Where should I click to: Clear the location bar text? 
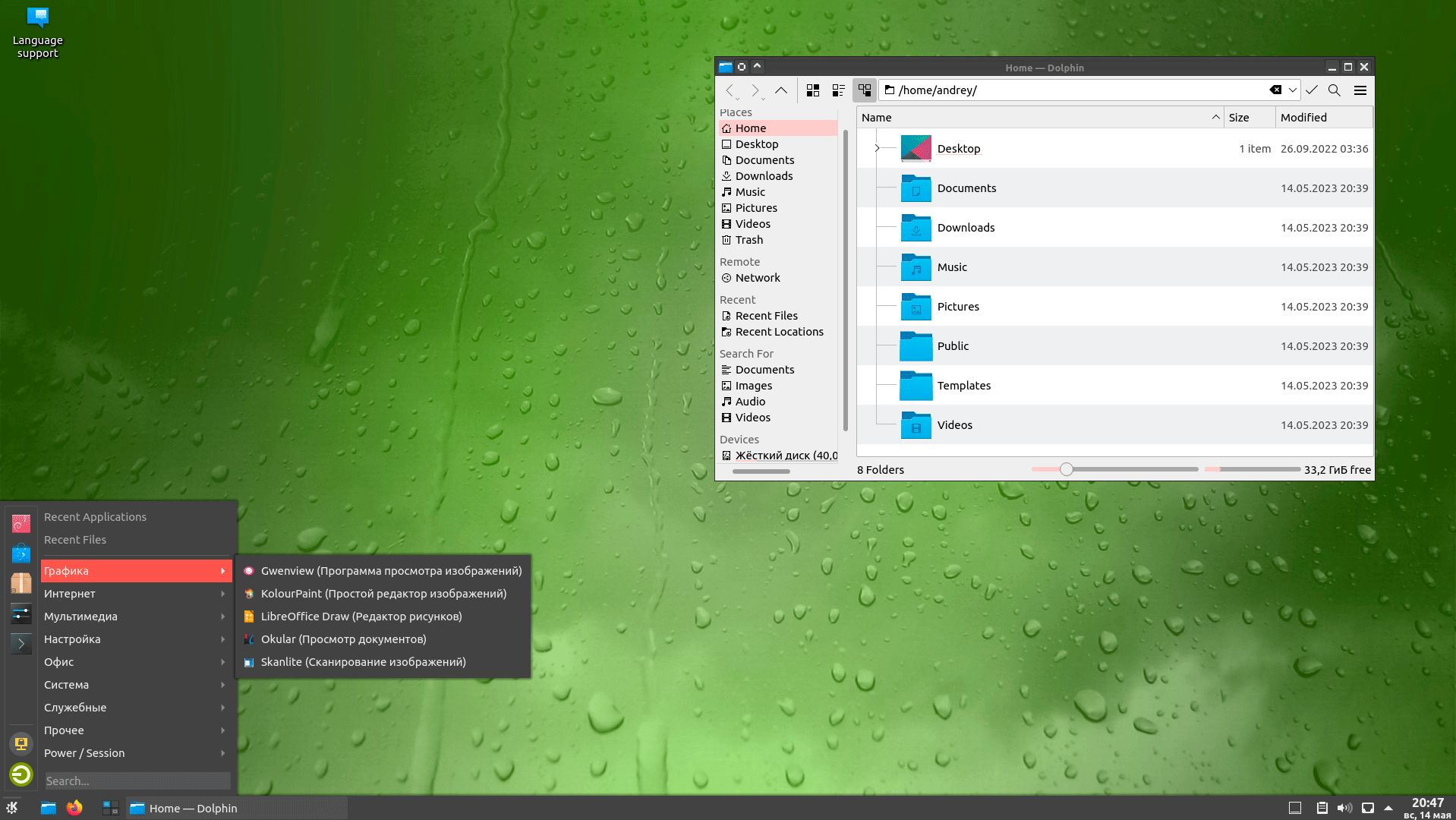click(1275, 90)
